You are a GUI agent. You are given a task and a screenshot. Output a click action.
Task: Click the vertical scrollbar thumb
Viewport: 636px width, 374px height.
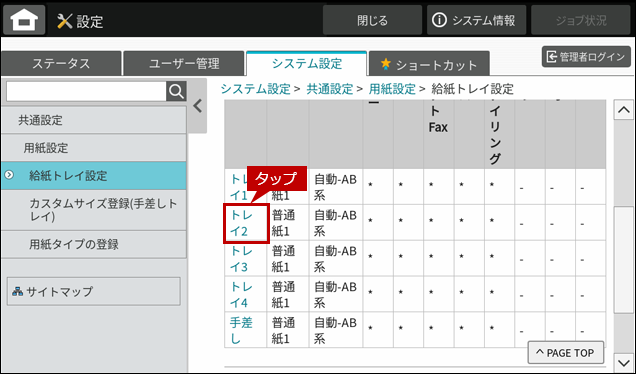click(x=624, y=260)
